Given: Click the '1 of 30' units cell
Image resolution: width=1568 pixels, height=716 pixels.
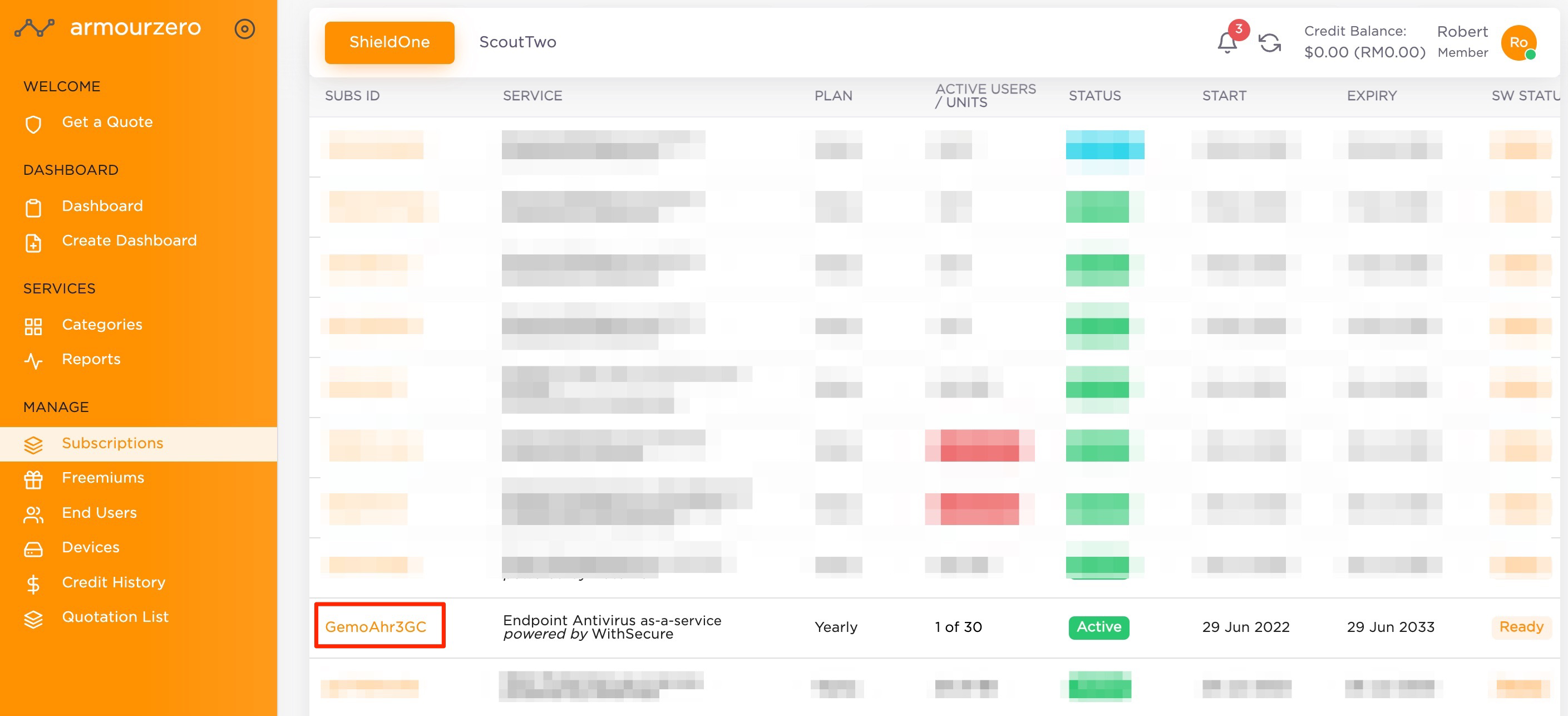Looking at the screenshot, I should coord(958,627).
